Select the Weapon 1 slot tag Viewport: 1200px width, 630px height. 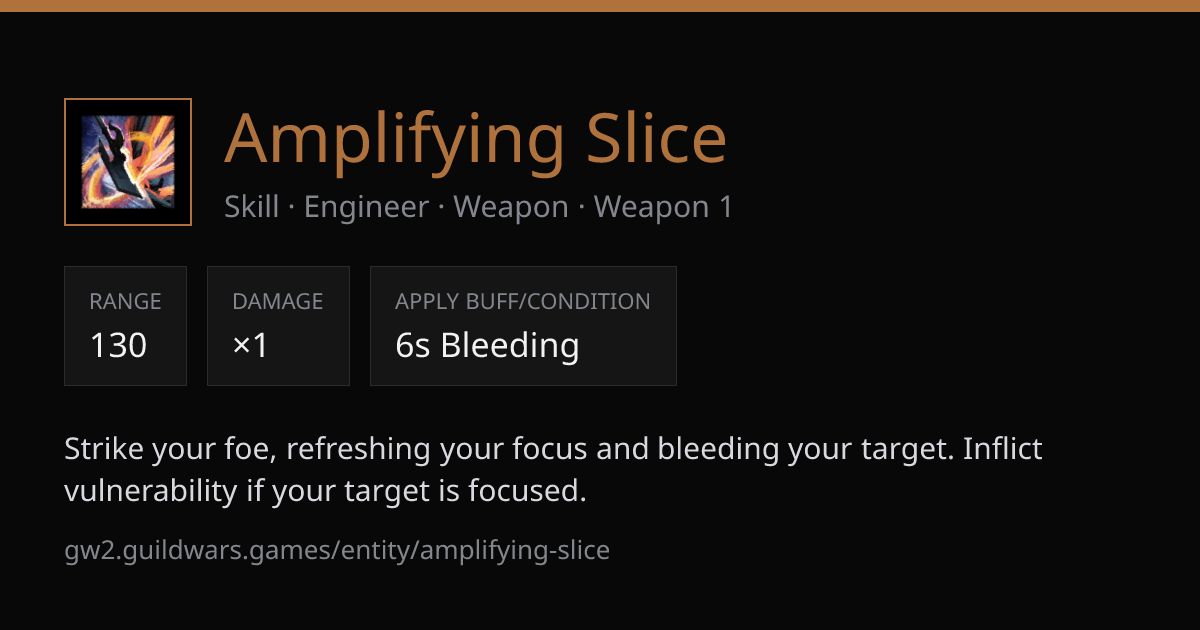click(663, 207)
